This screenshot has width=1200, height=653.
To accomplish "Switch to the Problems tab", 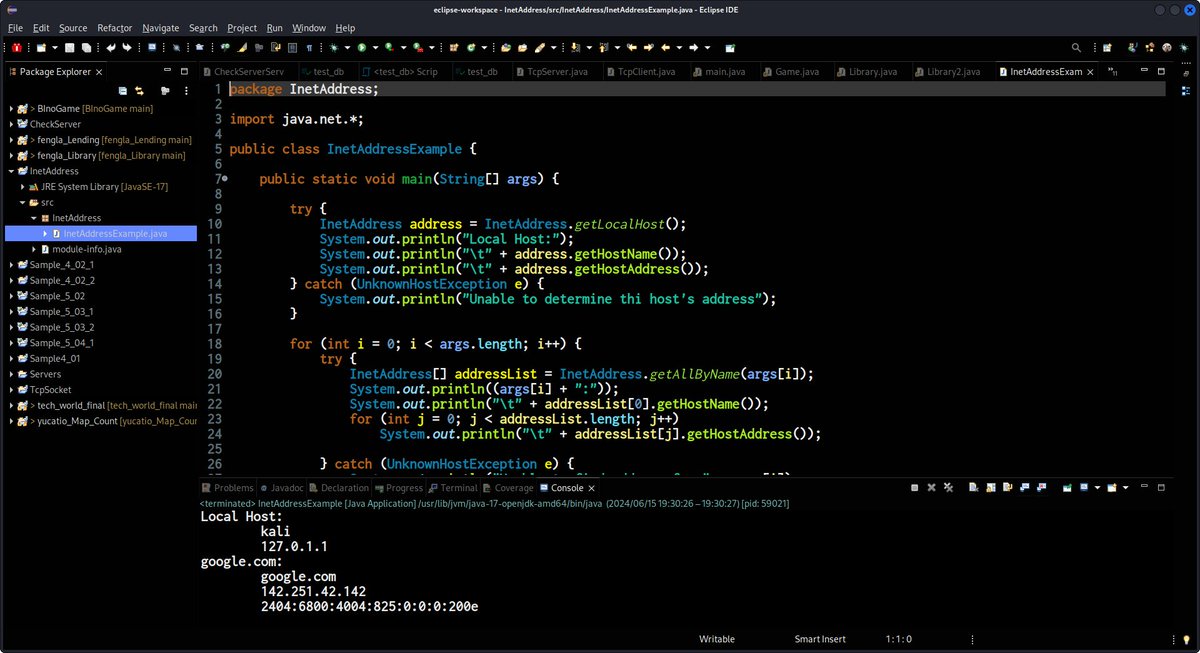I will pyautogui.click(x=227, y=488).
